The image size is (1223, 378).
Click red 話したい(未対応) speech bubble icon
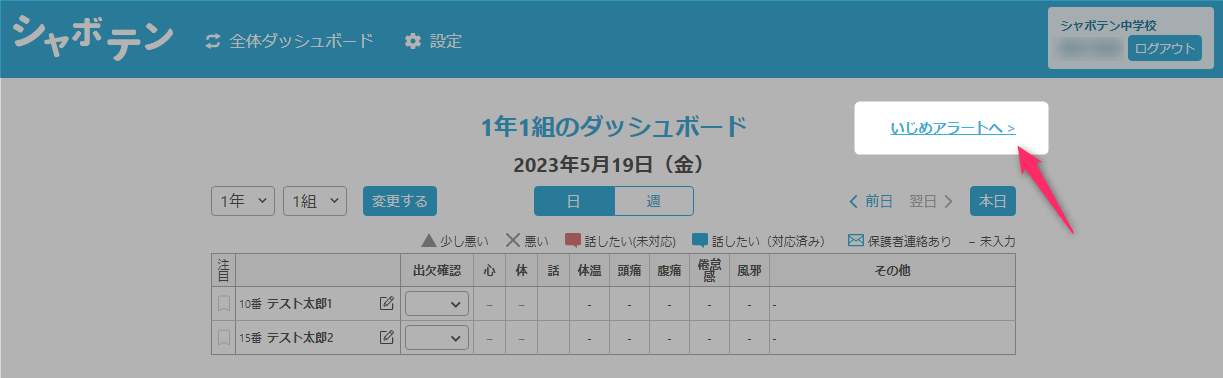pyautogui.click(x=573, y=241)
